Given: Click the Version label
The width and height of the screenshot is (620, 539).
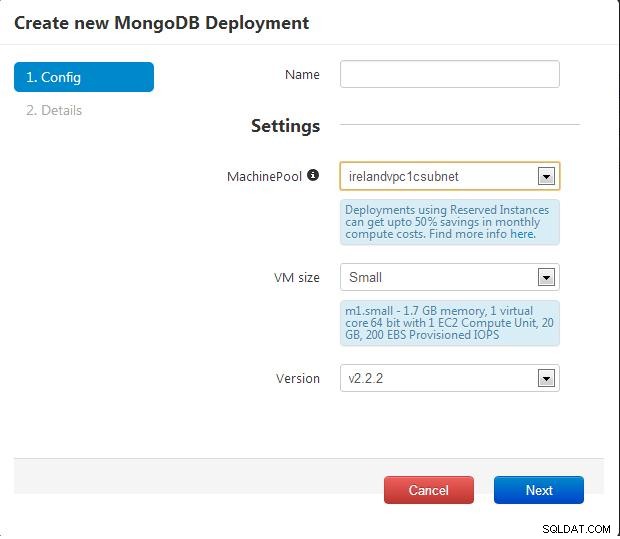Looking at the screenshot, I should (298, 378).
